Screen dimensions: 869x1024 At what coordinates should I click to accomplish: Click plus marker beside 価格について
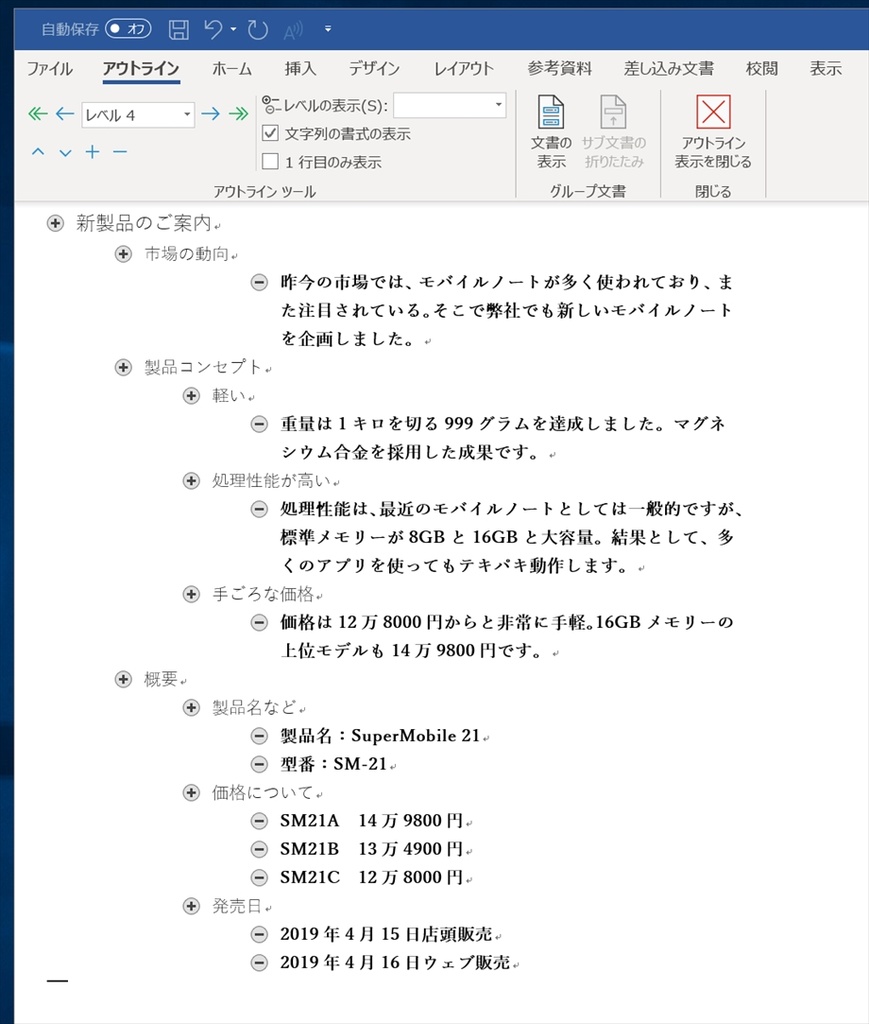(191, 793)
